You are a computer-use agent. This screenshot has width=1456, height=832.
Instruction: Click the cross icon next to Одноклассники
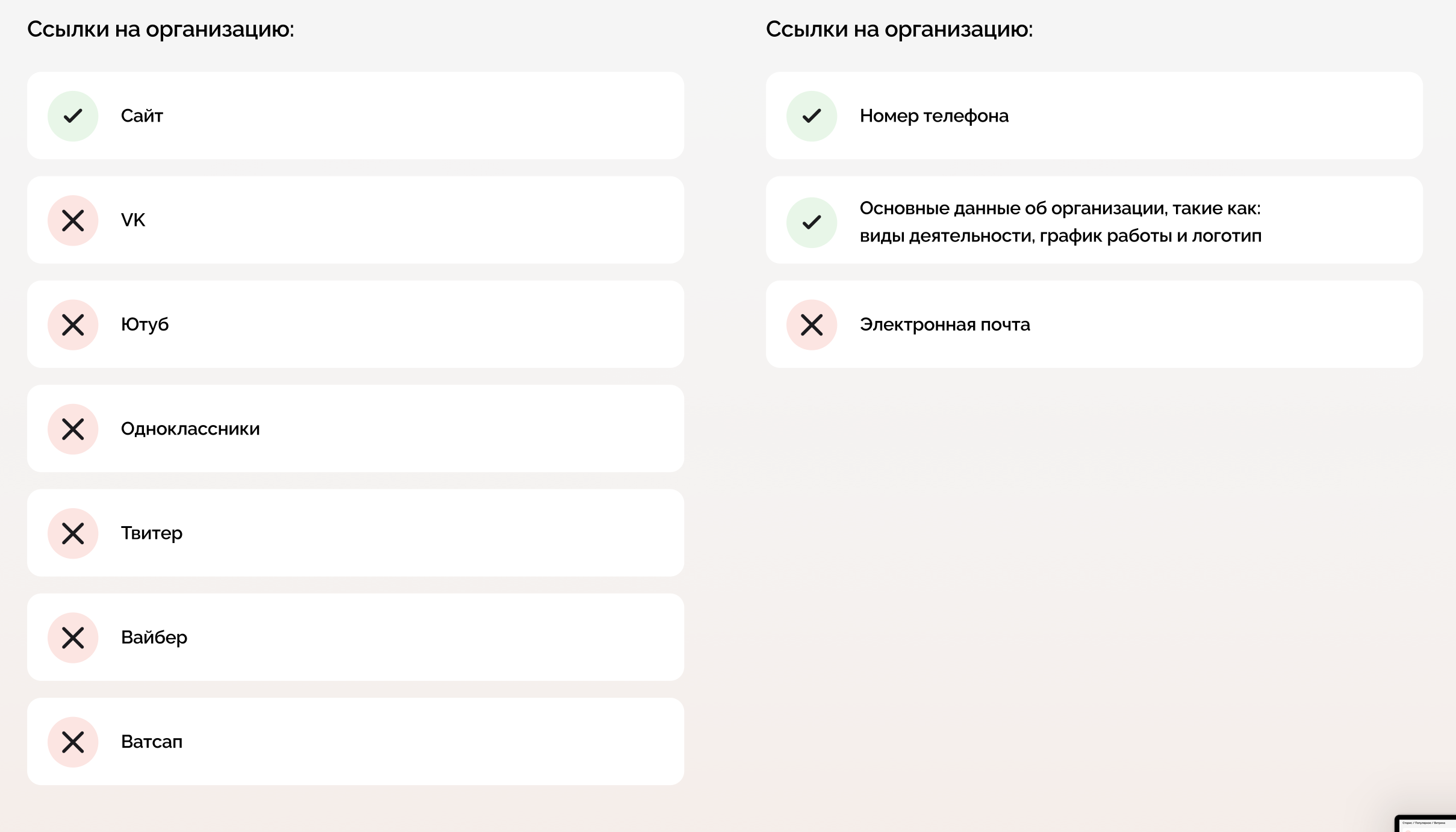click(x=73, y=429)
